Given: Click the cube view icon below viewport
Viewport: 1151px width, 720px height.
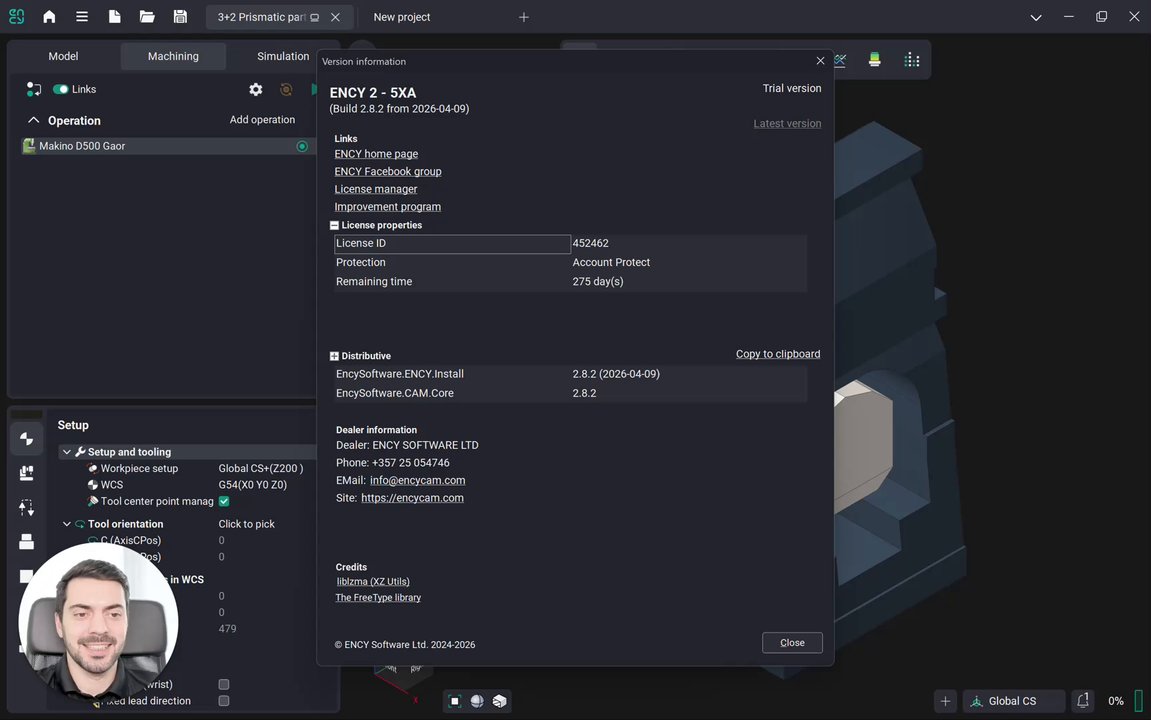Looking at the screenshot, I should pos(499,701).
